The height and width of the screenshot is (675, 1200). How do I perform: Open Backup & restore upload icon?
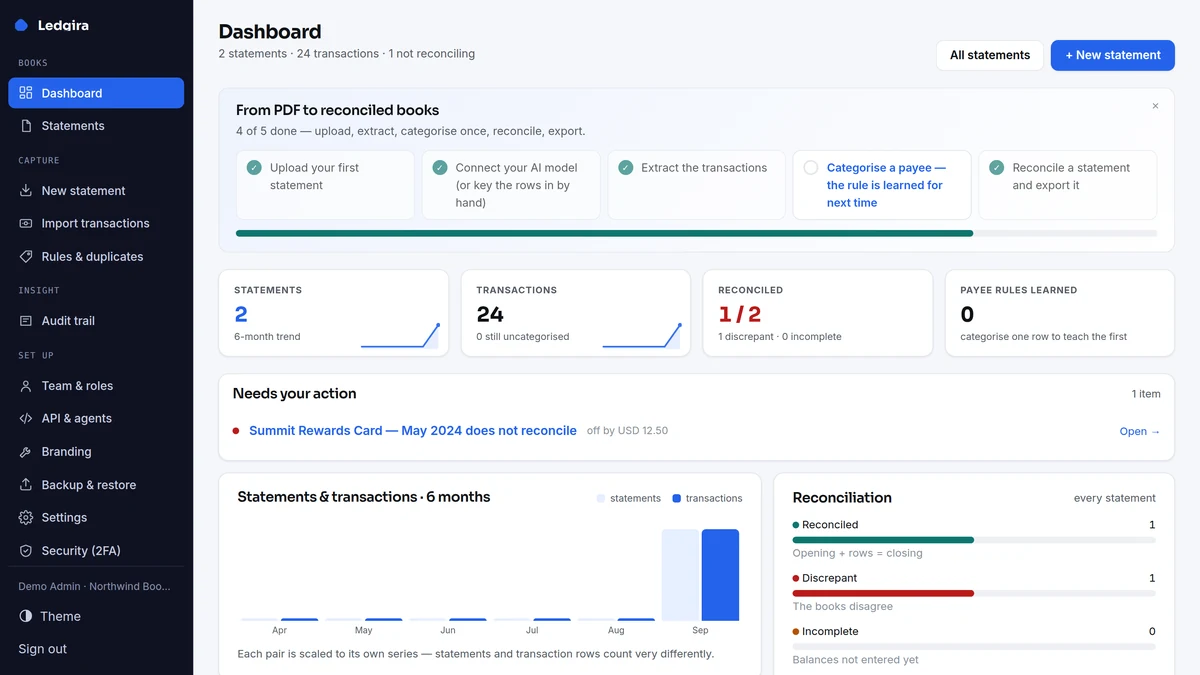[x=26, y=485]
